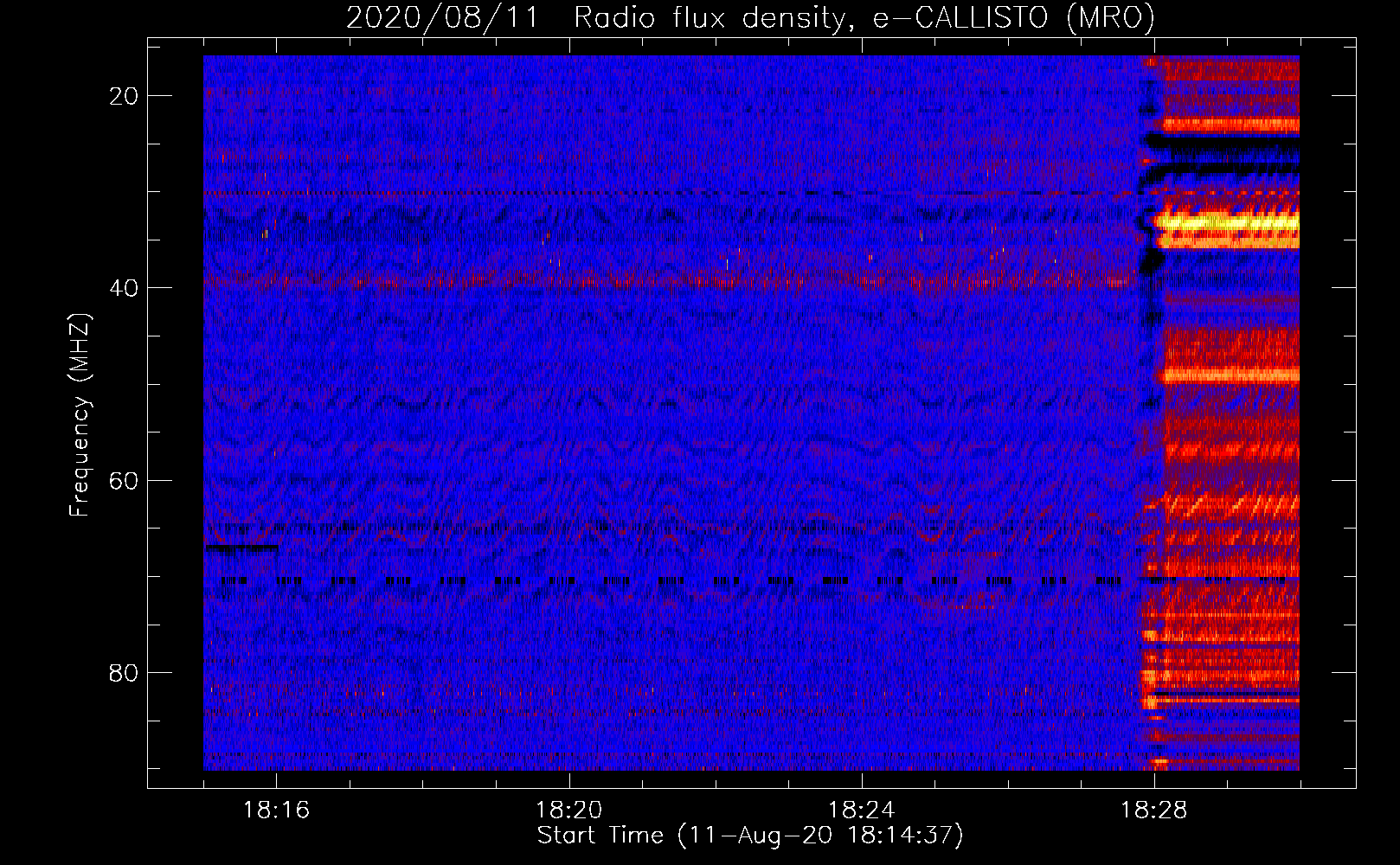The width and height of the screenshot is (1400, 865).
Task: Click the short black line segment near 67 MHz
Action: (241, 548)
